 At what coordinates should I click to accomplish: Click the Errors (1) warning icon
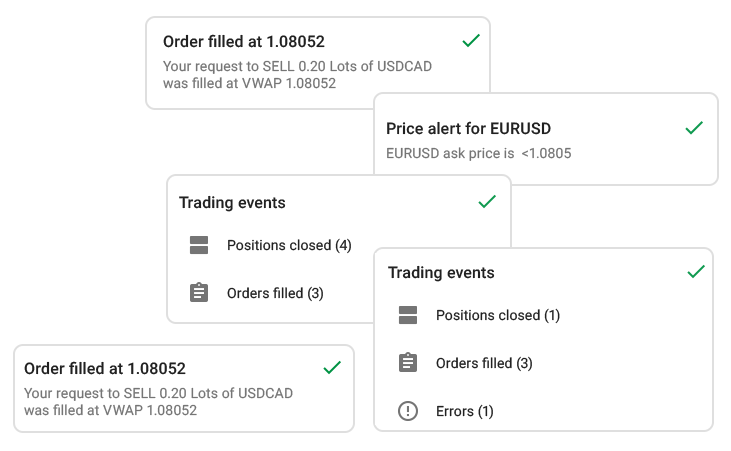tap(407, 411)
